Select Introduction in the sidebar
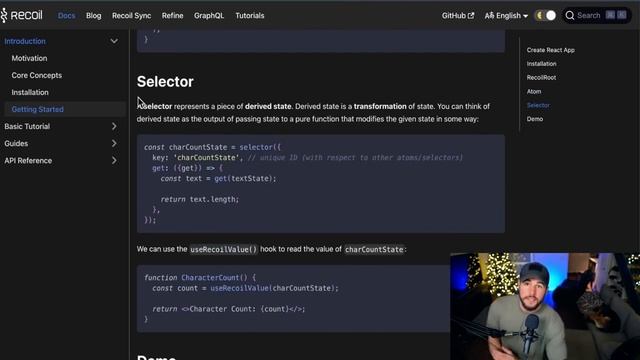This screenshot has height=360, width=640. click(25, 41)
